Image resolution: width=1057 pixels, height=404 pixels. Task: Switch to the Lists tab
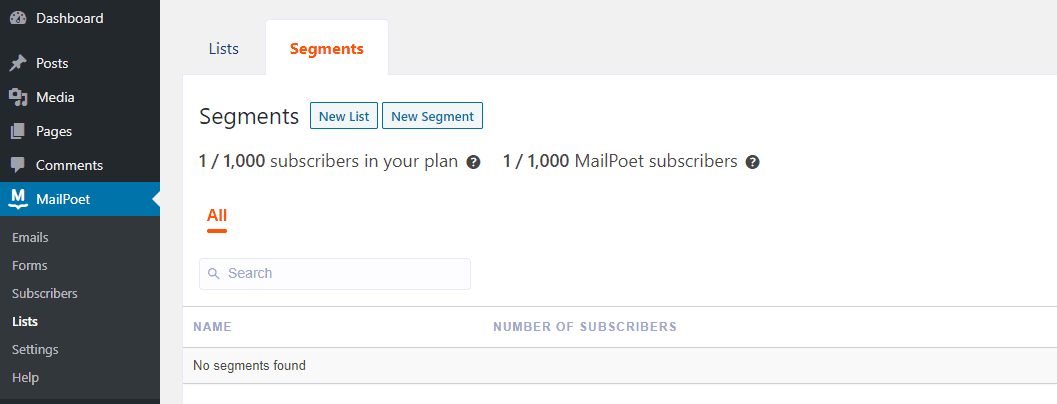[224, 48]
